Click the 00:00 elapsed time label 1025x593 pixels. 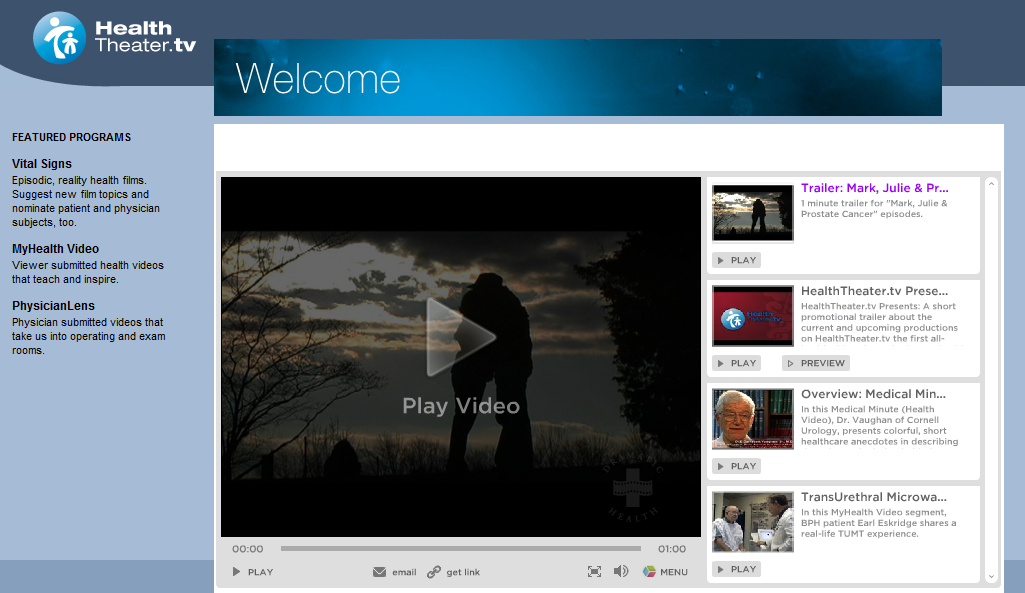click(248, 549)
